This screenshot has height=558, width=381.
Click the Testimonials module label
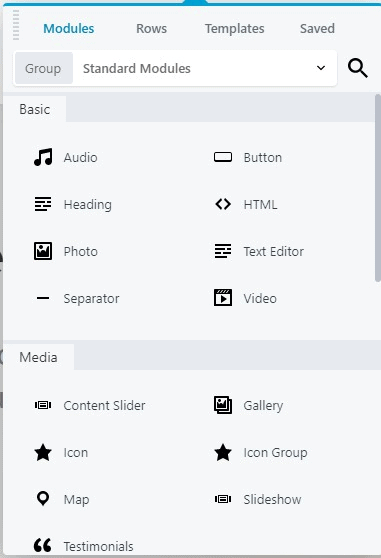point(98,546)
